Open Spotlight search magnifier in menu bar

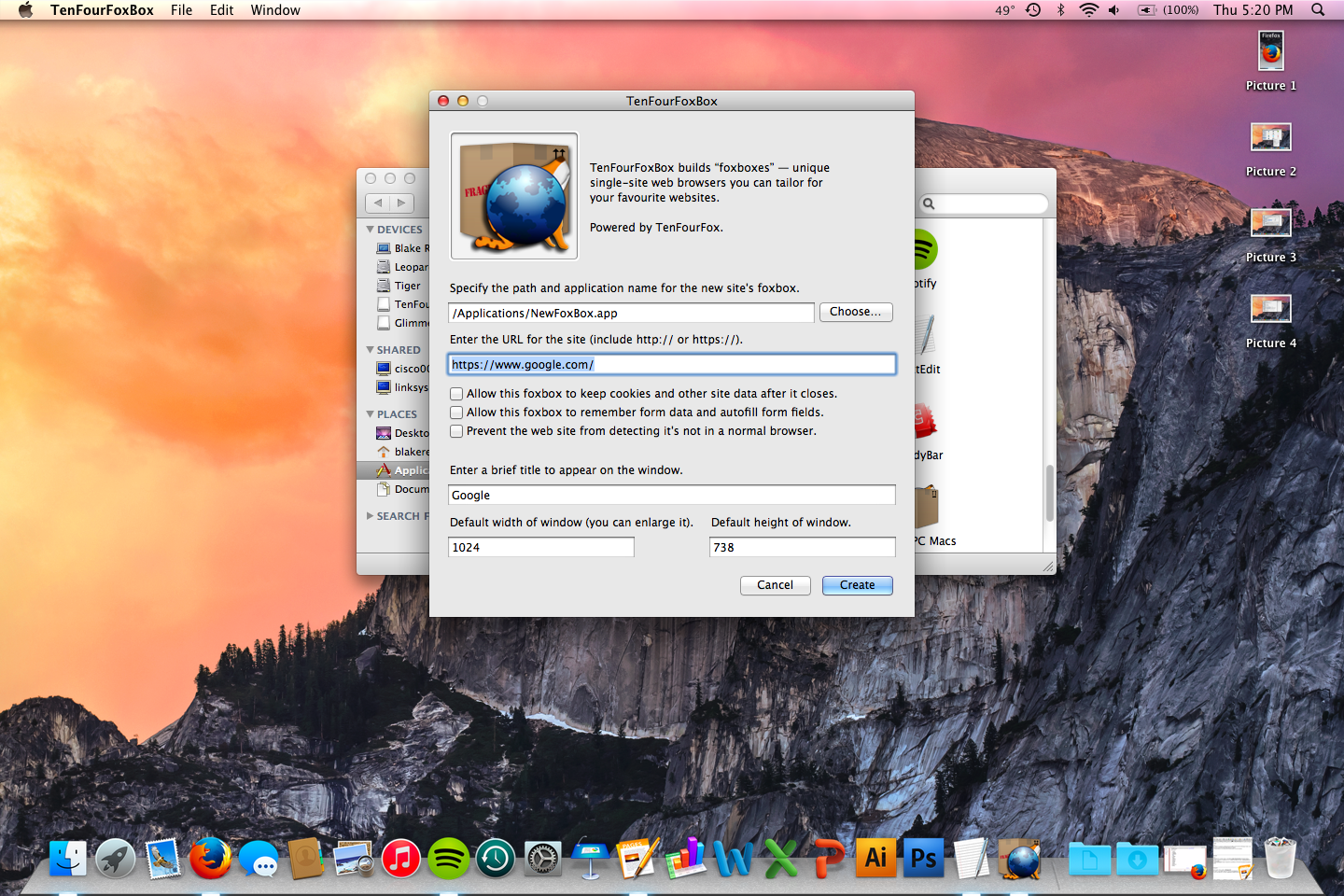tap(1318, 9)
